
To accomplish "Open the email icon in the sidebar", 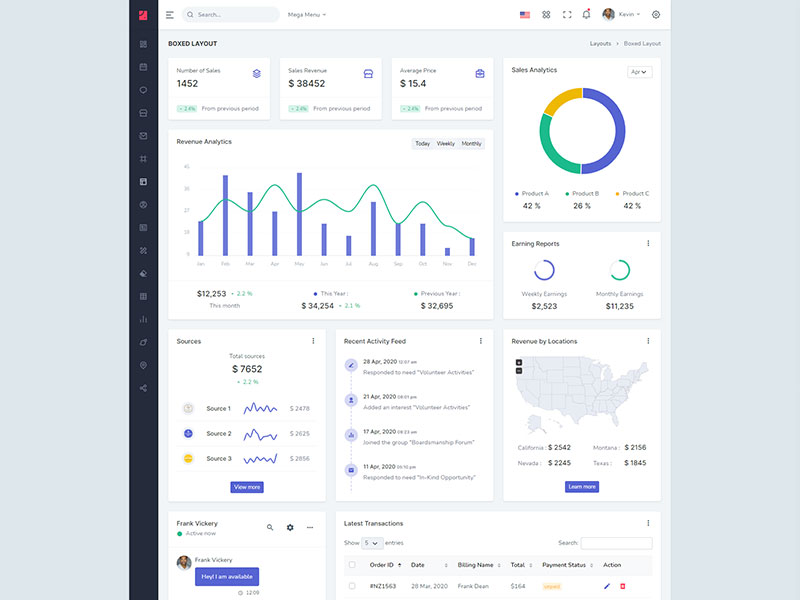I will coord(143,136).
